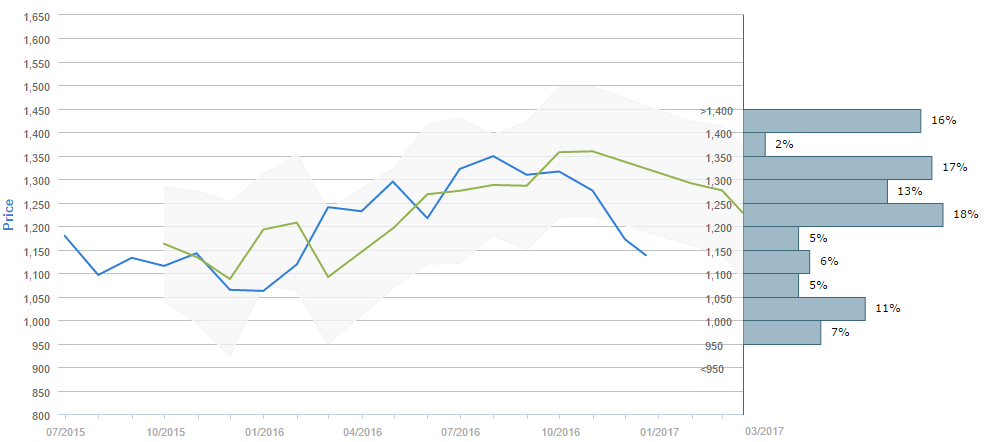Screen dimensions: 984x442
Task: Select the narrow 2% histogram bar
Action: pyautogui.click(x=755, y=144)
